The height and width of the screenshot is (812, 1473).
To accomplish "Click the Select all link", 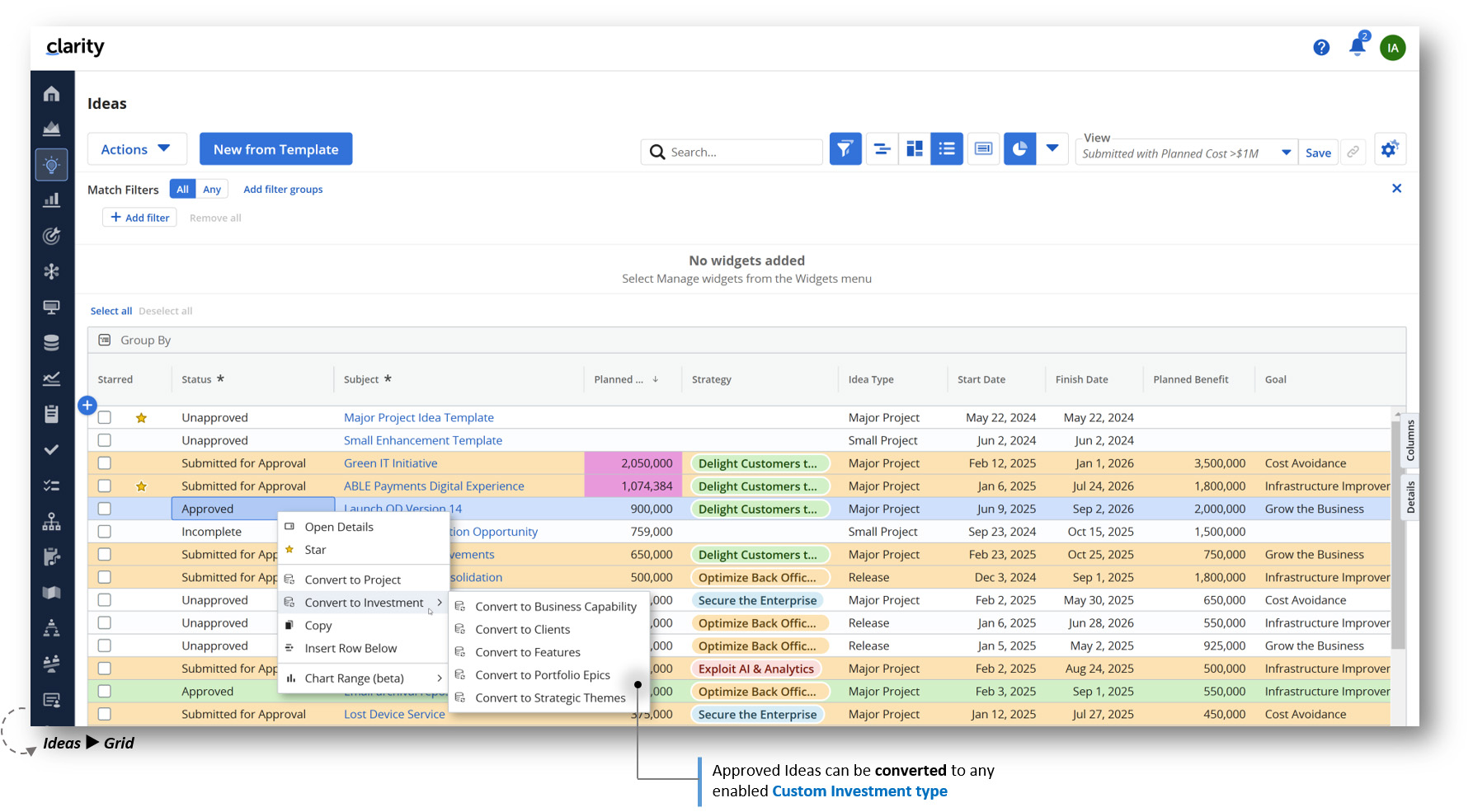I will tap(111, 311).
